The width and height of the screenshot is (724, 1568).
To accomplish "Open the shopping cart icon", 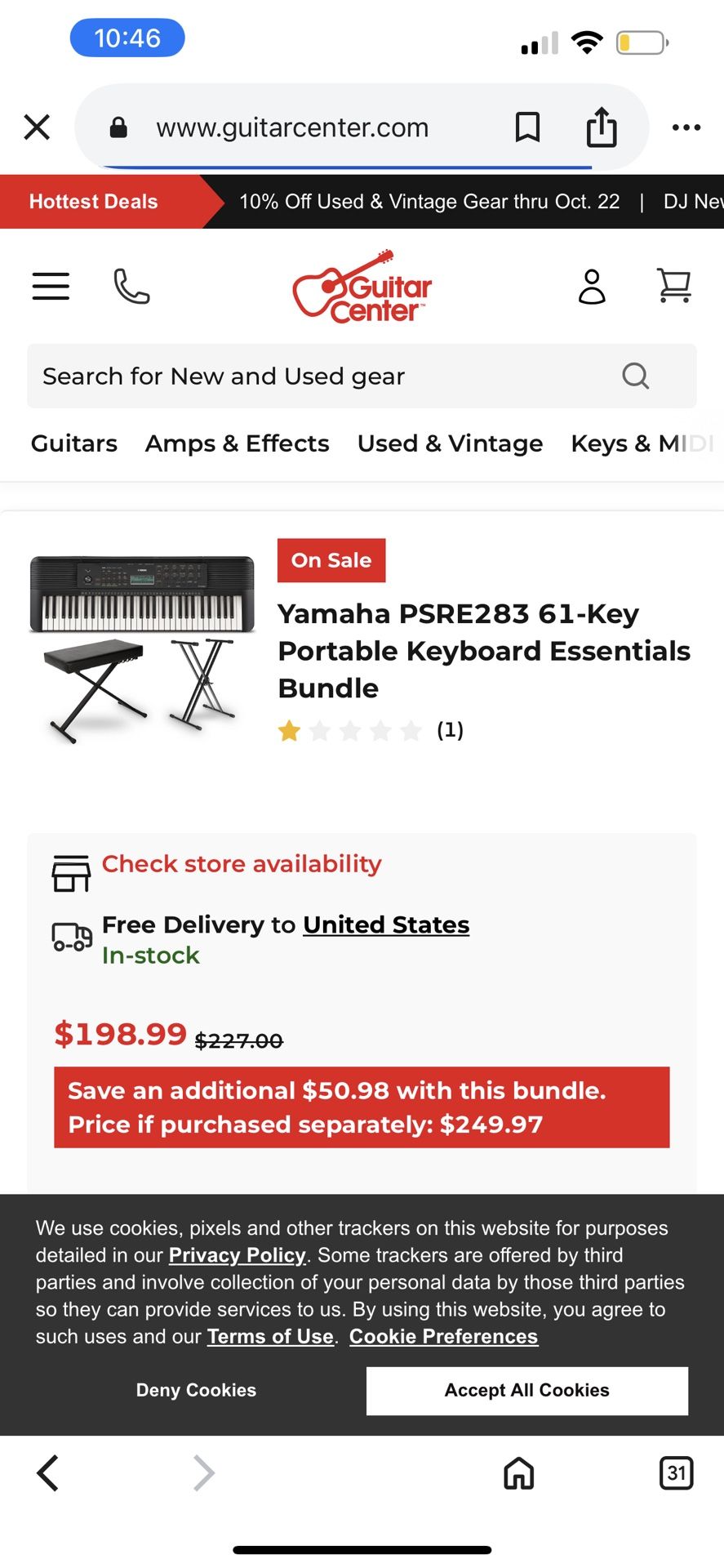I will 673,286.
